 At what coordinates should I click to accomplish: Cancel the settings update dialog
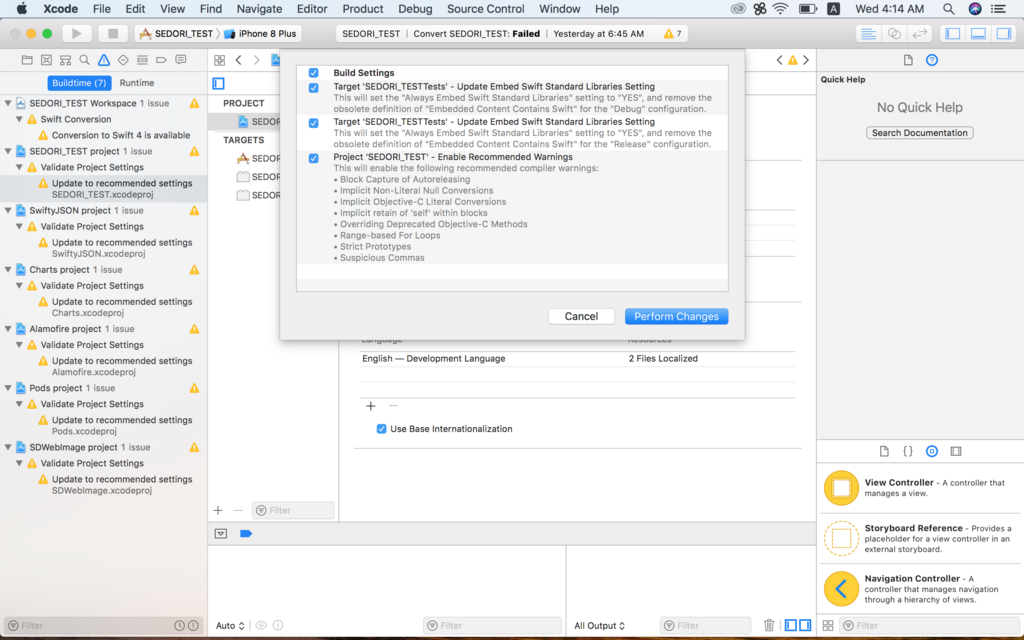click(581, 316)
